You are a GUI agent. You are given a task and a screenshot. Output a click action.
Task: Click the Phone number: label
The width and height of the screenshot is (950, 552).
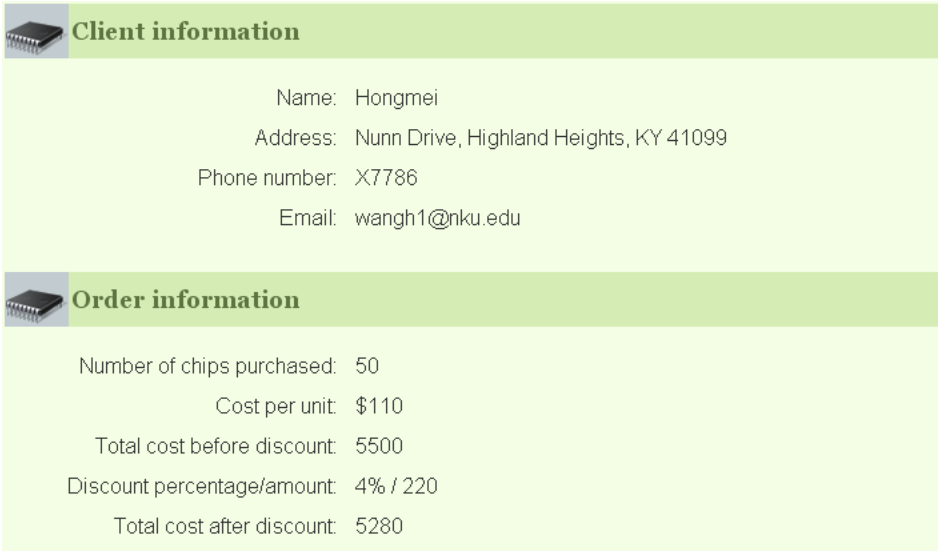coord(267,178)
